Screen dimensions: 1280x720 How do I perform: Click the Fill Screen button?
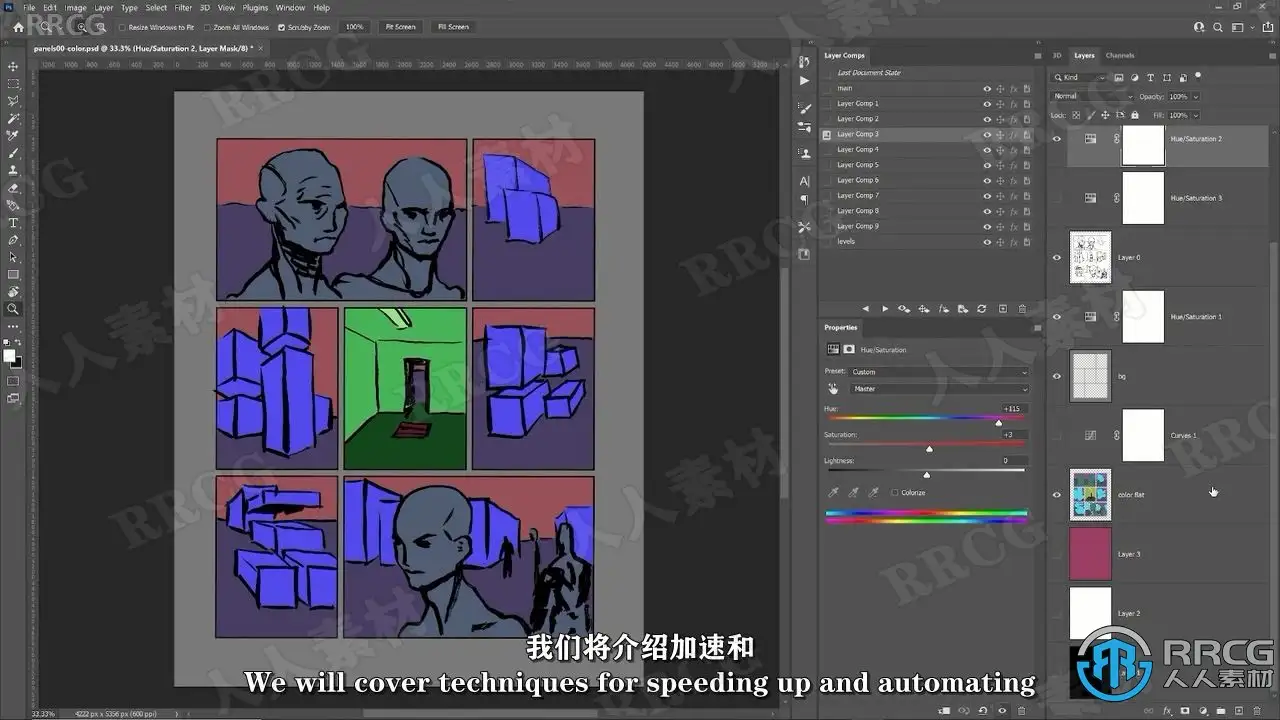pos(453,27)
